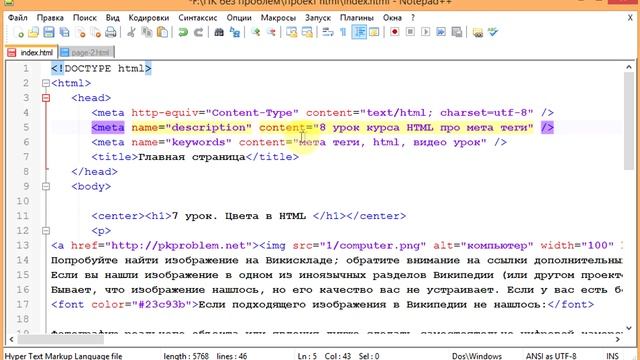Create a new file with toolbar icon
The height and width of the screenshot is (360, 640).
click(18, 32)
